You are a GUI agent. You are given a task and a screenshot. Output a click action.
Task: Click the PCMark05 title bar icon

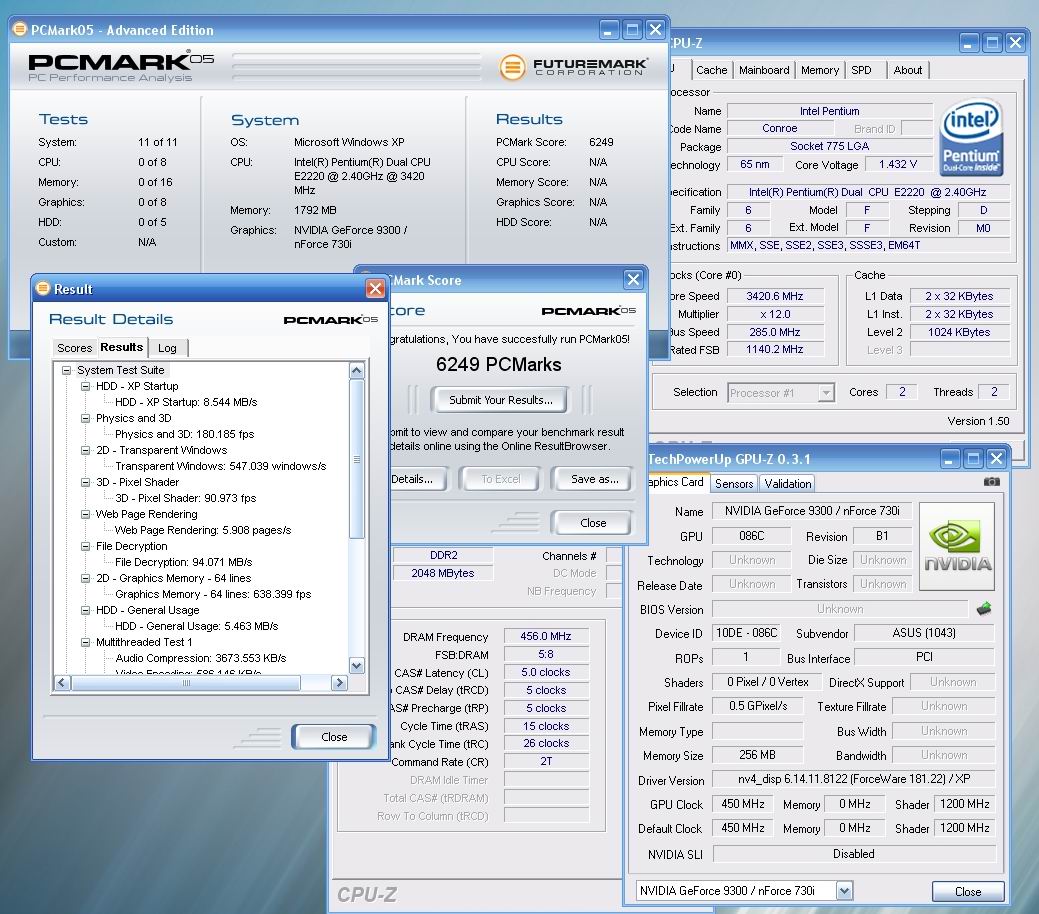[x=20, y=29]
